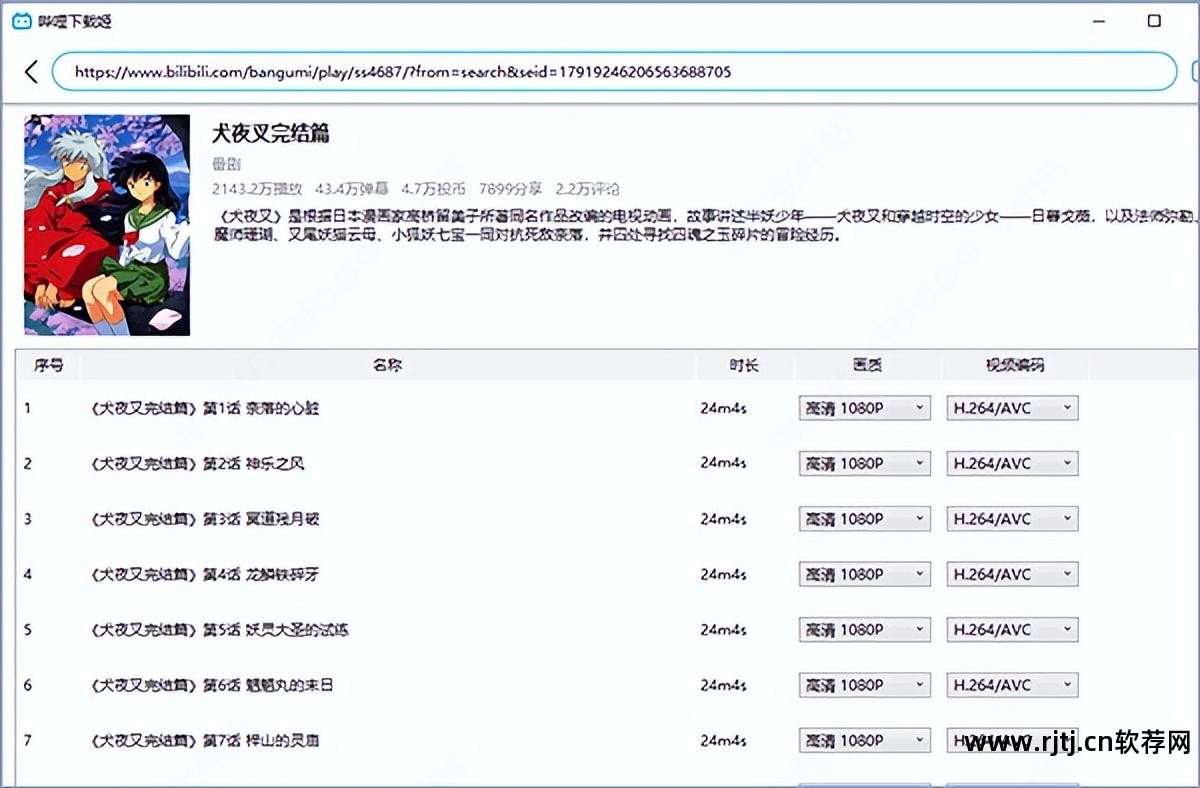Viewport: 1200px width, 788px height.
Task: Click the bilibili URL address field
Action: coord(614,72)
